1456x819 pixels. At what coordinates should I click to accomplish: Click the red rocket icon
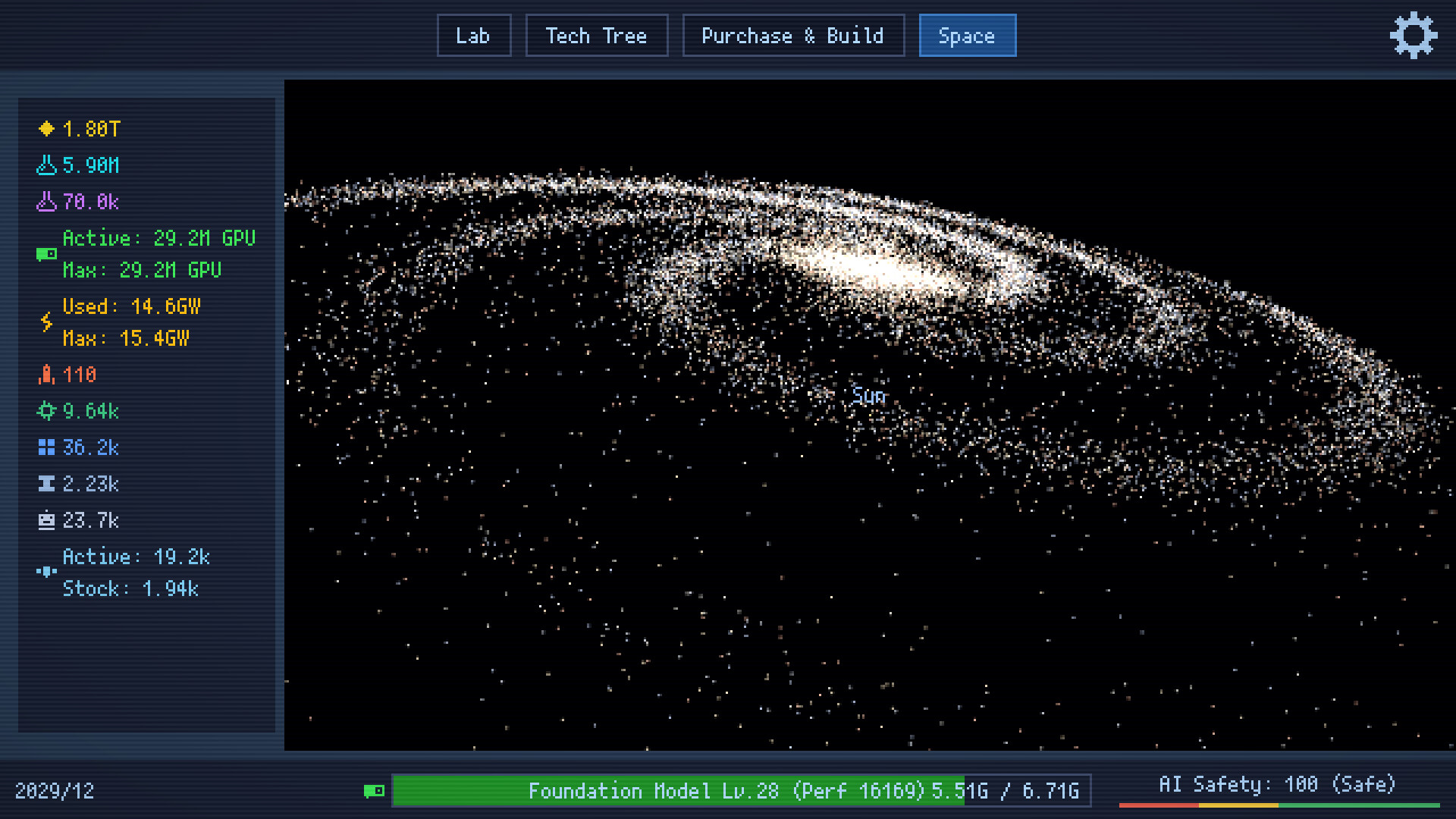tap(46, 375)
